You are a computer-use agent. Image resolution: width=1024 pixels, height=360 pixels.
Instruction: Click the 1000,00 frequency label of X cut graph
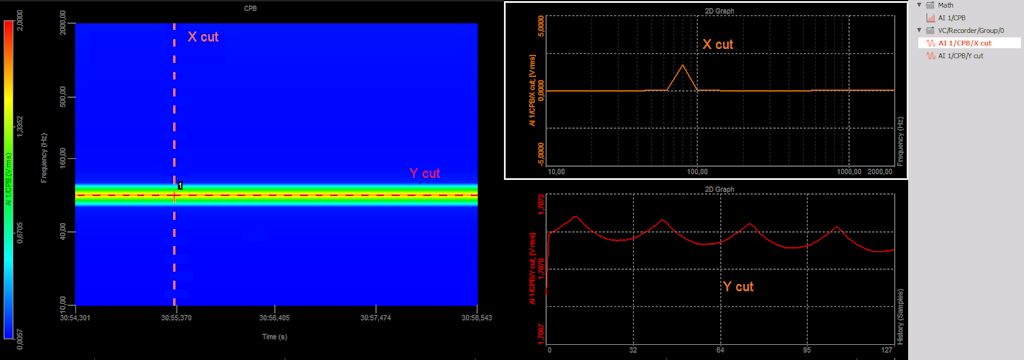pos(849,171)
